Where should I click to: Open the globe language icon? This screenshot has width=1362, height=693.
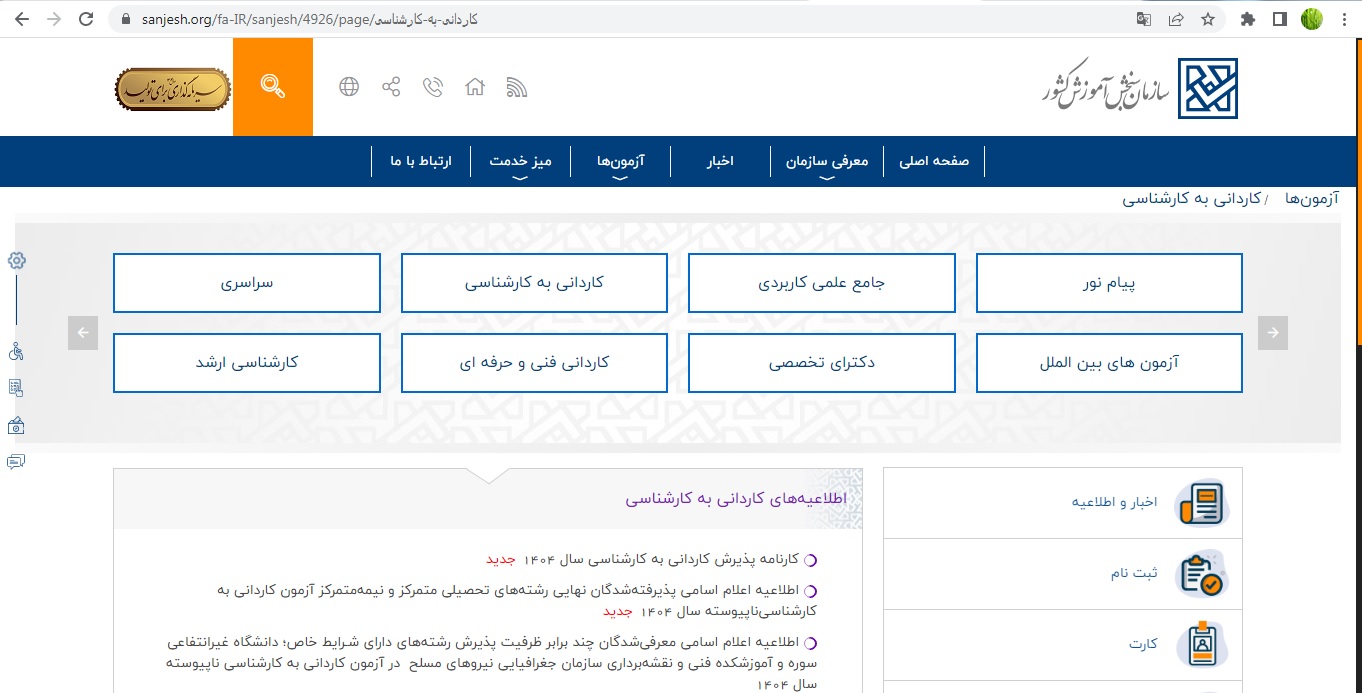[349, 87]
